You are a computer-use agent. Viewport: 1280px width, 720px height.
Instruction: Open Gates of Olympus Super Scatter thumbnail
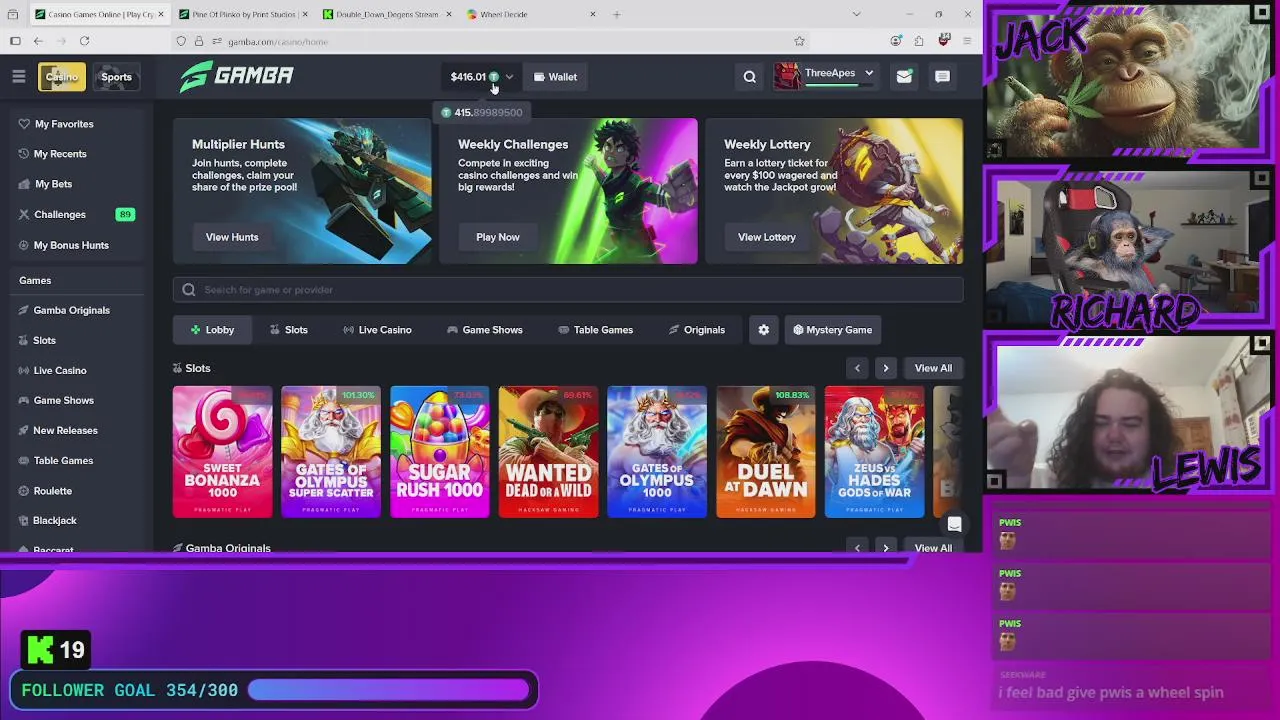pyautogui.click(x=331, y=452)
